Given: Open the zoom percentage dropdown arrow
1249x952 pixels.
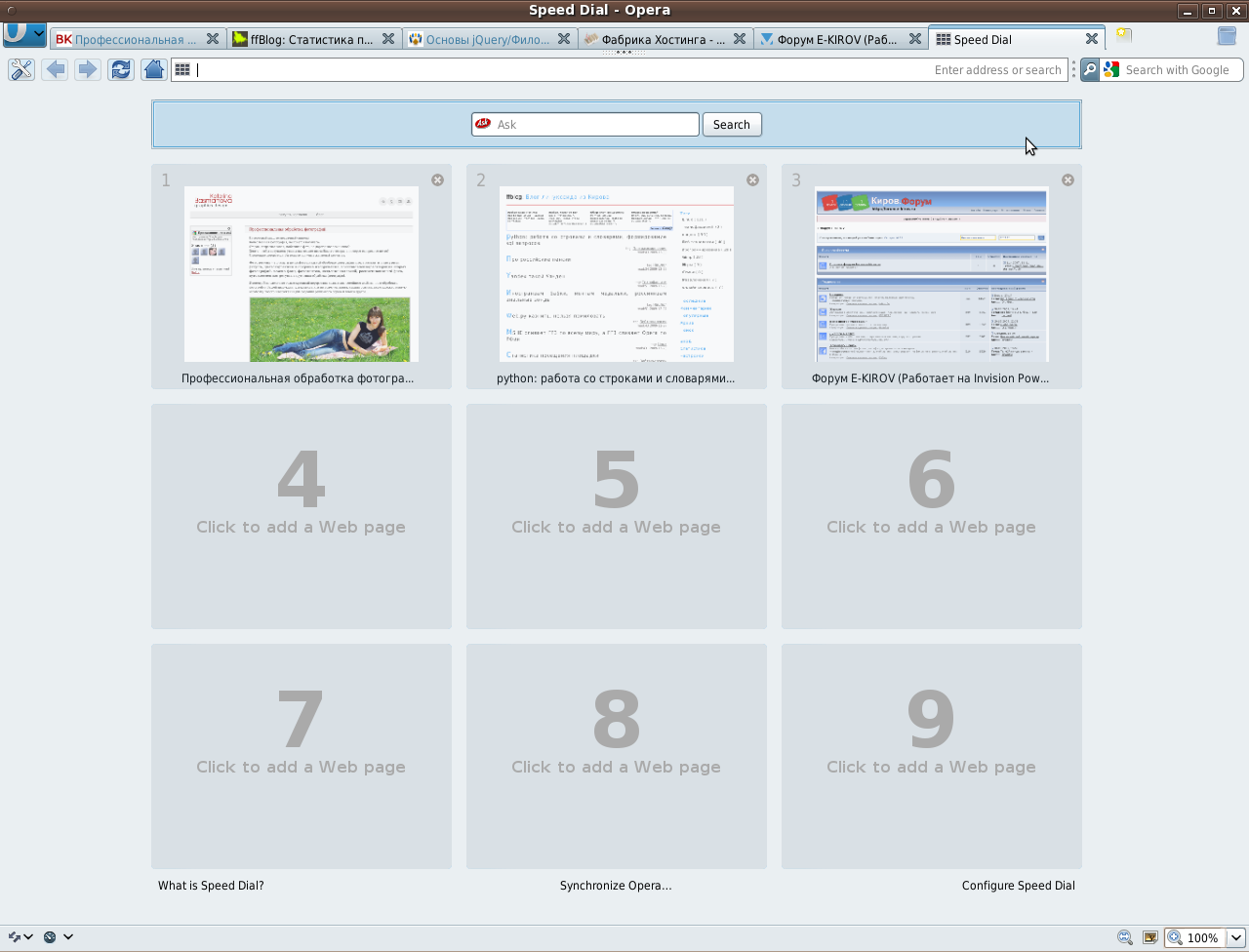Looking at the screenshot, I should point(1235,937).
